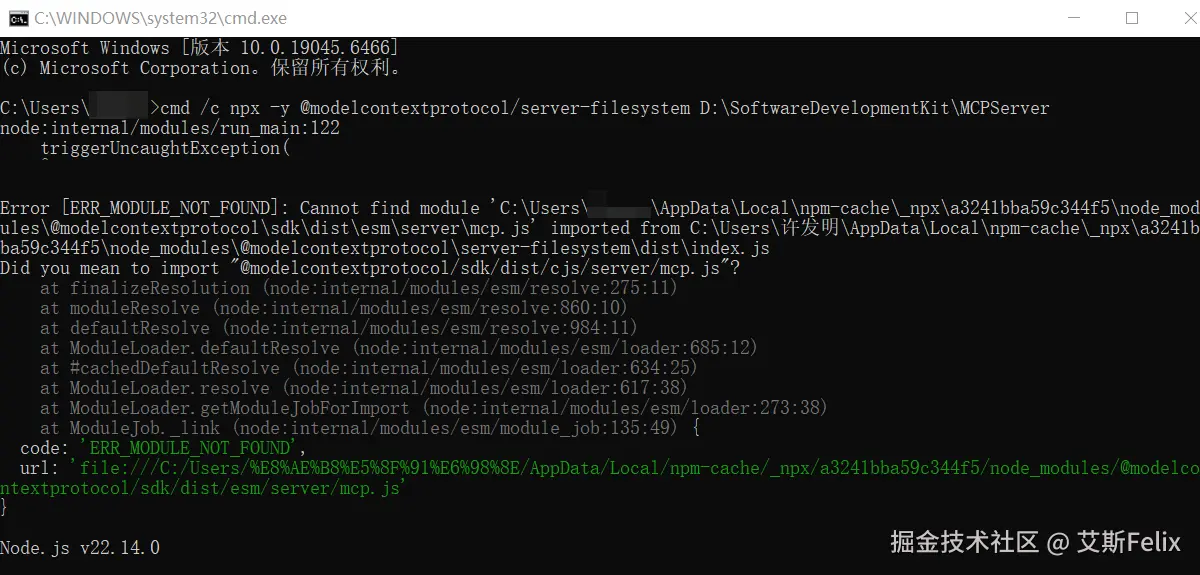Click the Microsoft Corporation copyright line

(200, 68)
